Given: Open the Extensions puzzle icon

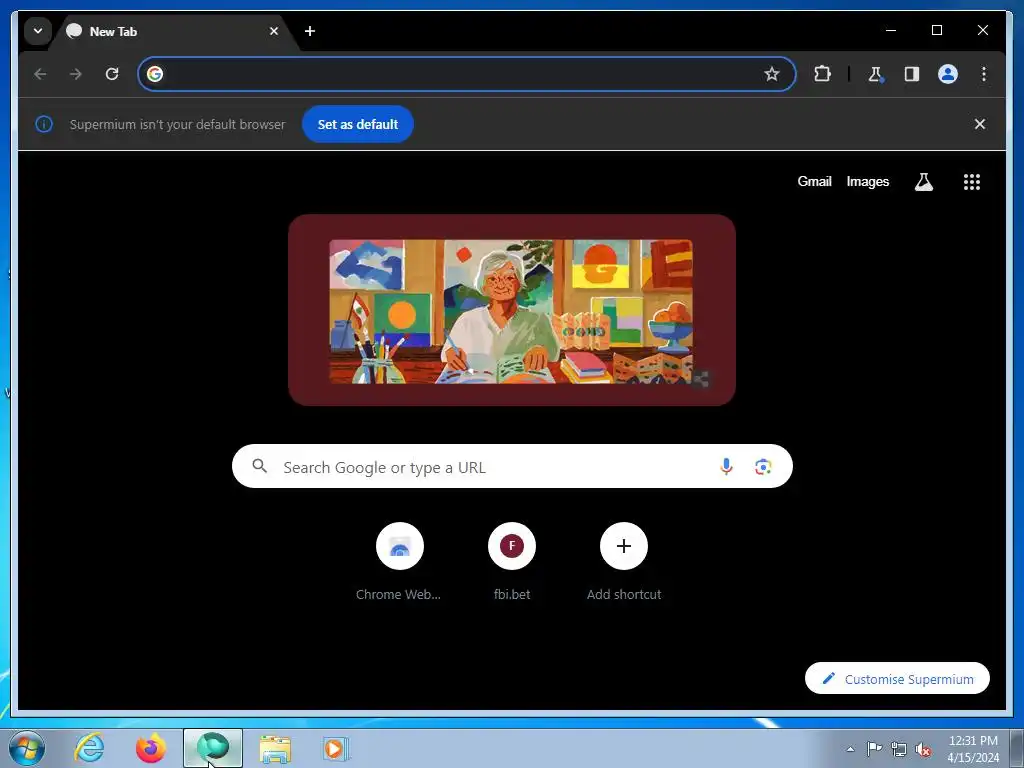Looking at the screenshot, I should click(822, 74).
